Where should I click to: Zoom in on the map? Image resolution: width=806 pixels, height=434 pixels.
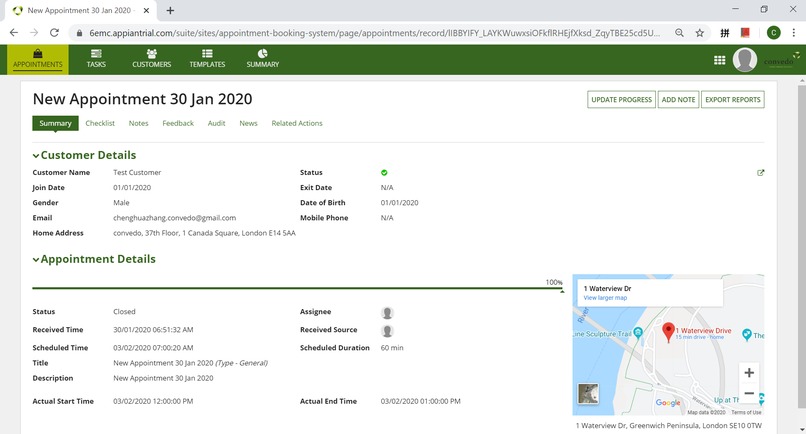click(749, 373)
